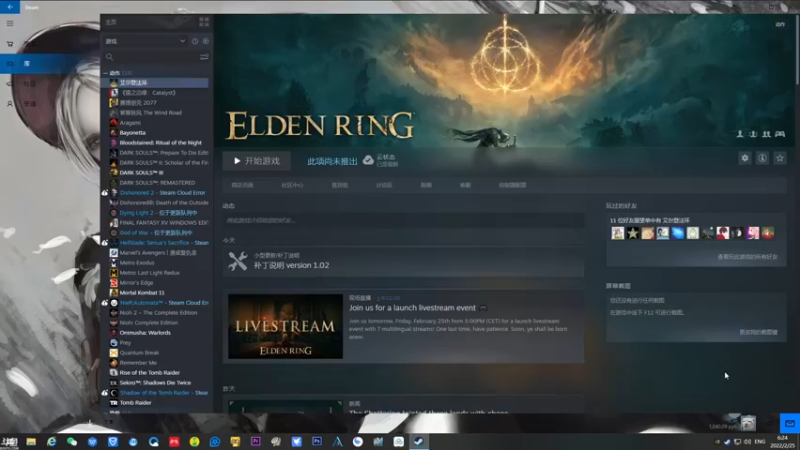
Task: Open Photoshop on the taskbar
Action: coord(317,442)
